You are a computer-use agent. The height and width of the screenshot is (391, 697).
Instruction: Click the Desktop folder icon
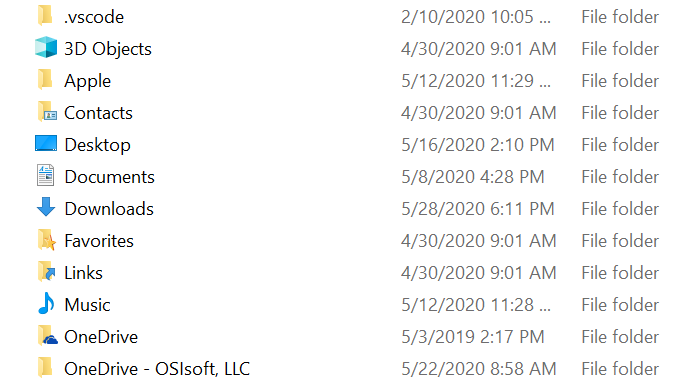click(x=46, y=144)
